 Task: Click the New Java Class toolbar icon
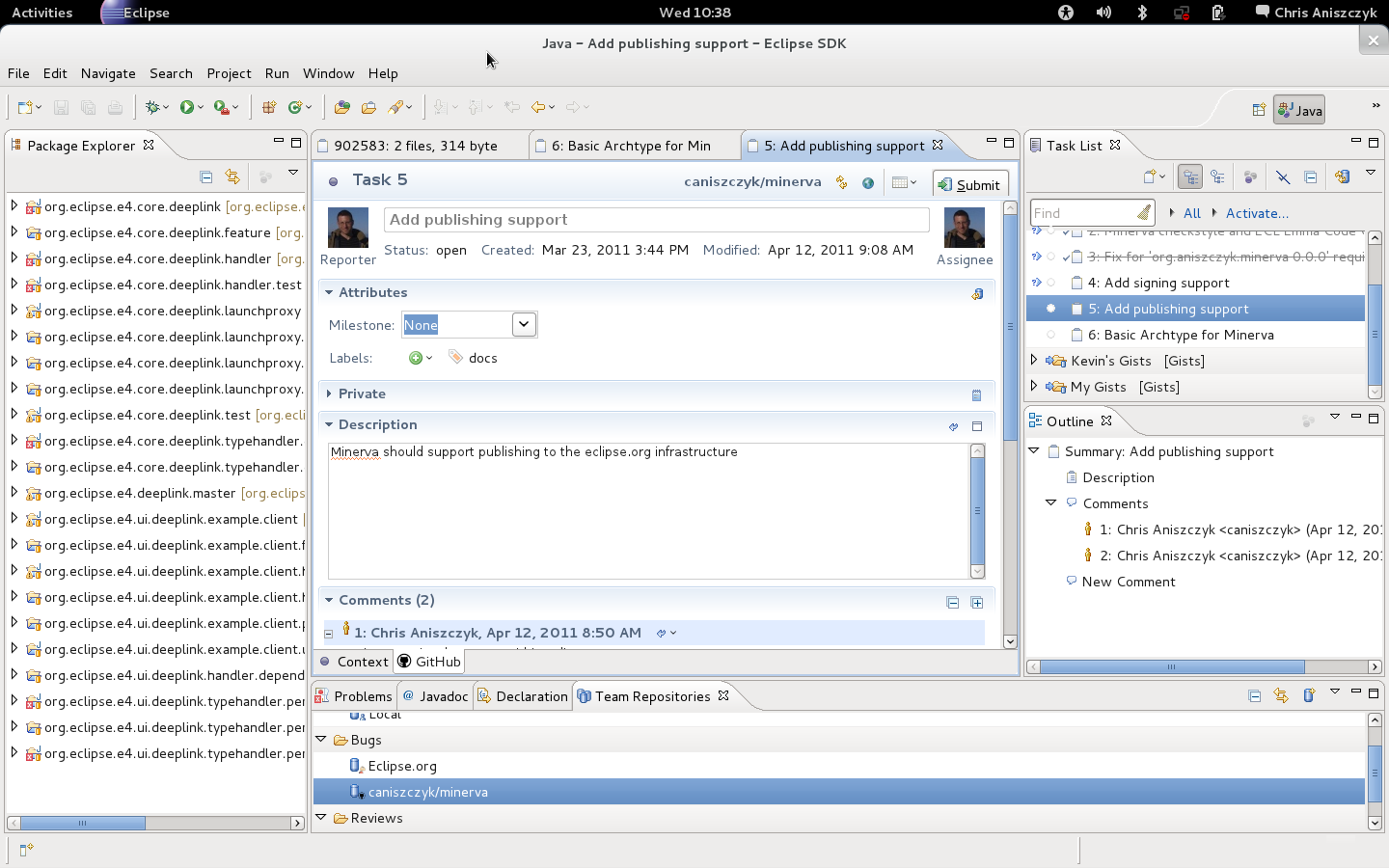click(295, 107)
